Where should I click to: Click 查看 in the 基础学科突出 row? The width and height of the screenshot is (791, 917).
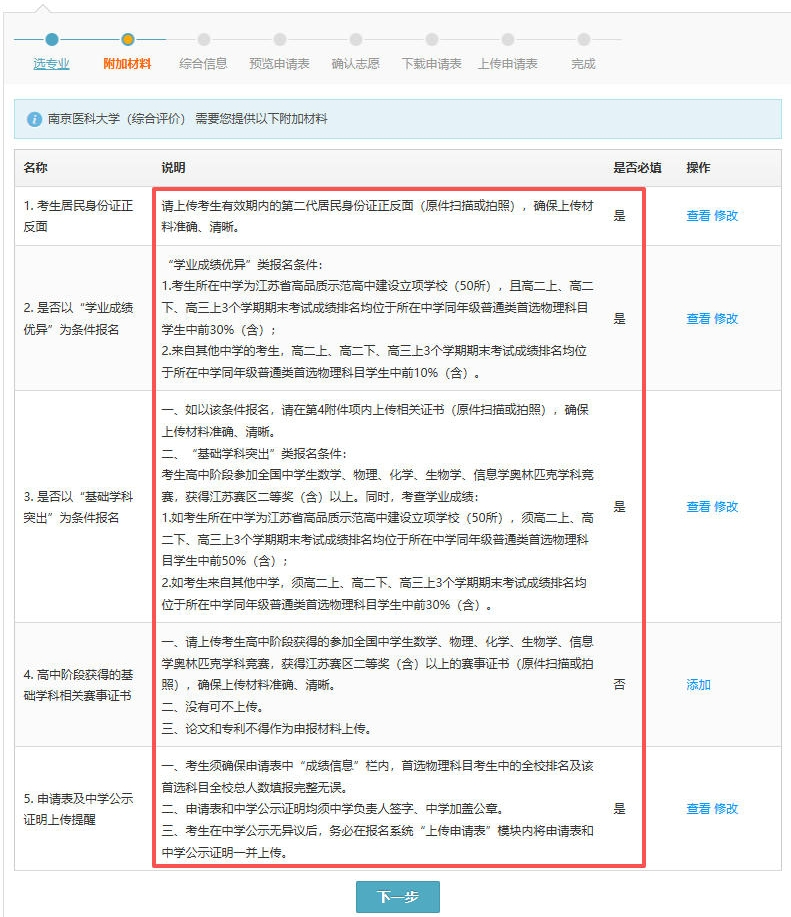point(698,506)
